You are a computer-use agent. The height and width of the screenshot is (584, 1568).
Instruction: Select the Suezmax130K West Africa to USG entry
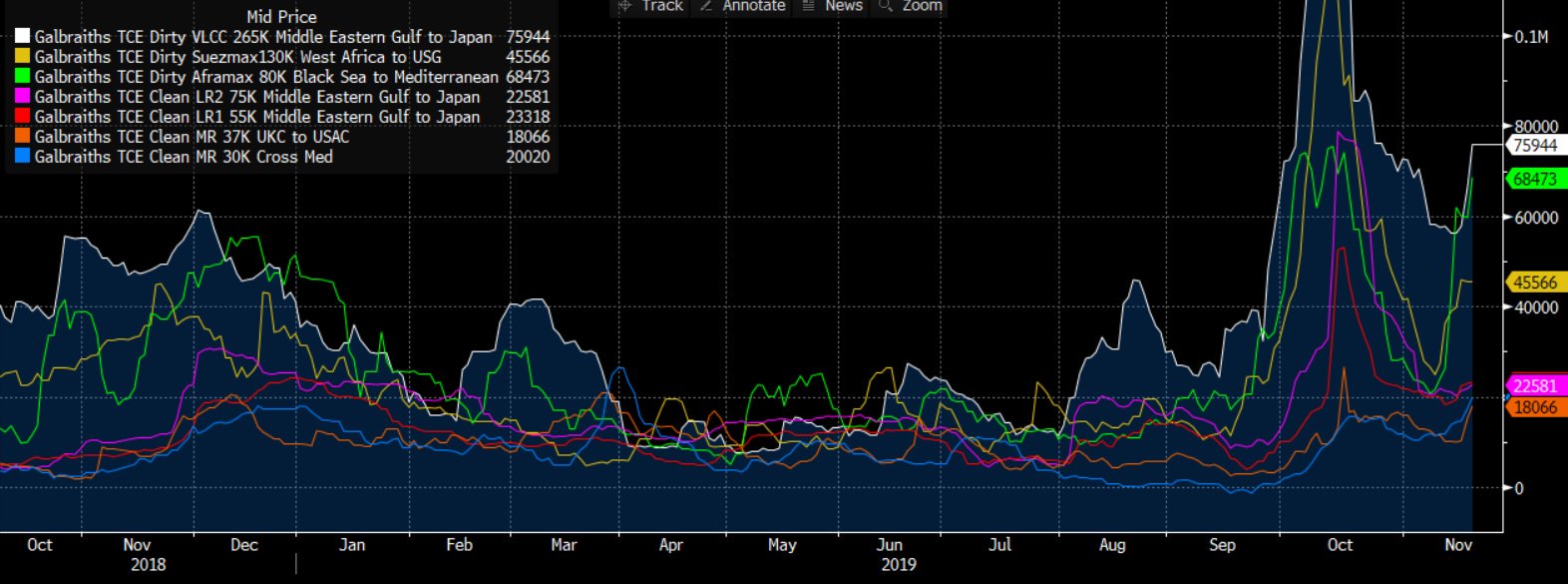pyautogui.click(x=237, y=57)
